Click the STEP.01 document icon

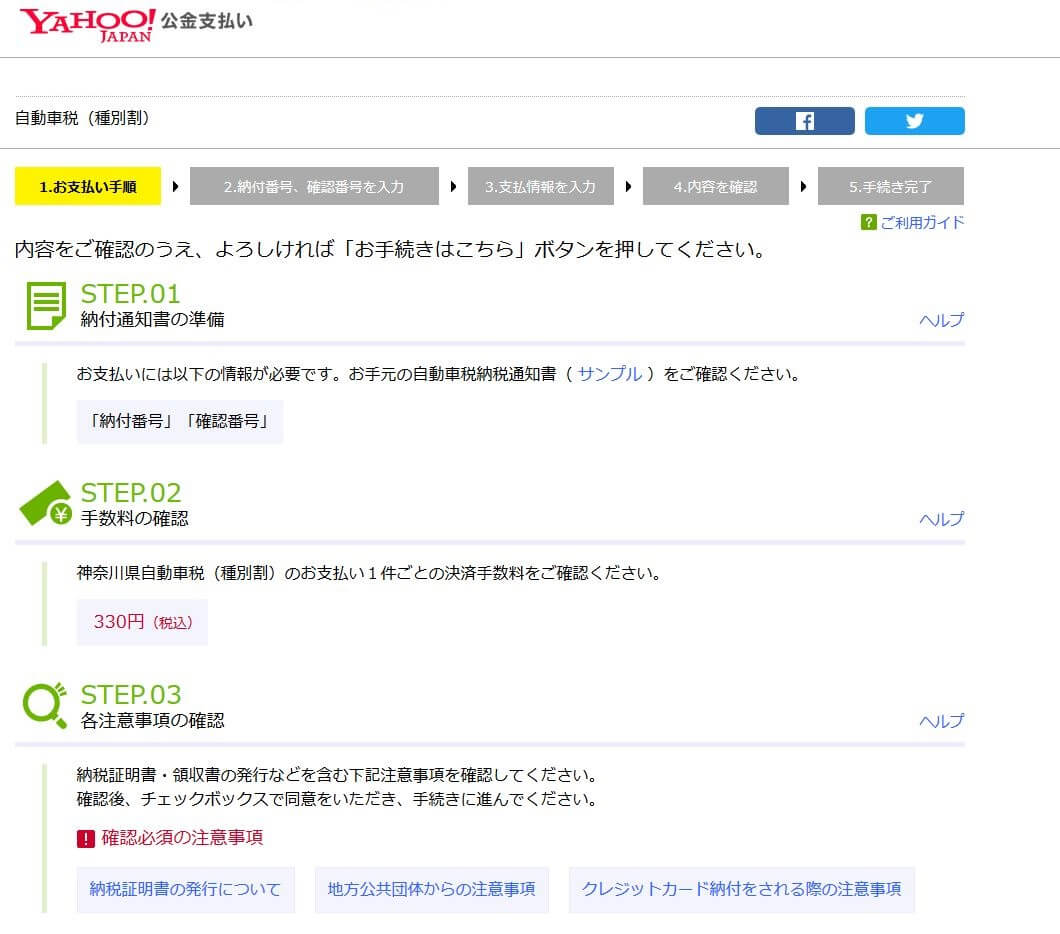pyautogui.click(x=45, y=306)
